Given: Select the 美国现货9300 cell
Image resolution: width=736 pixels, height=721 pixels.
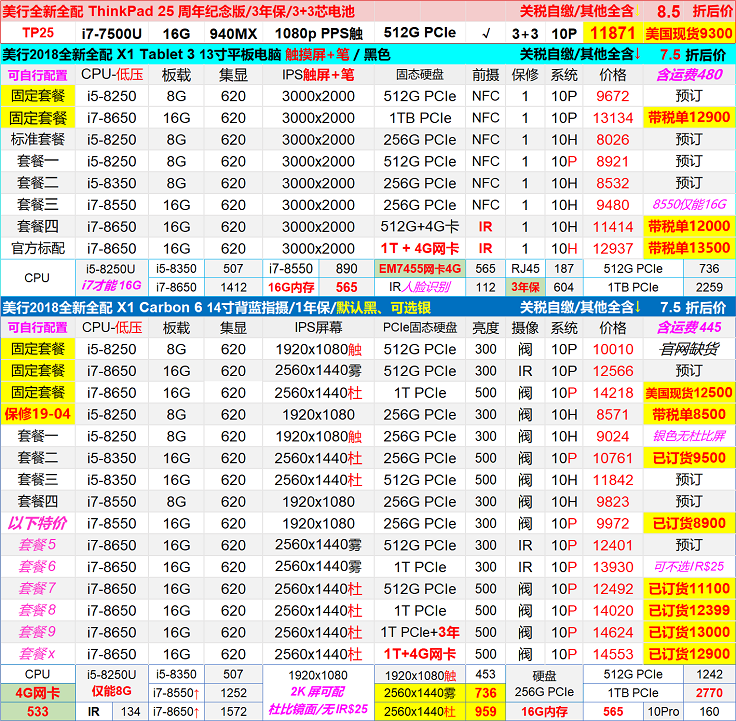Looking at the screenshot, I should tap(689, 33).
